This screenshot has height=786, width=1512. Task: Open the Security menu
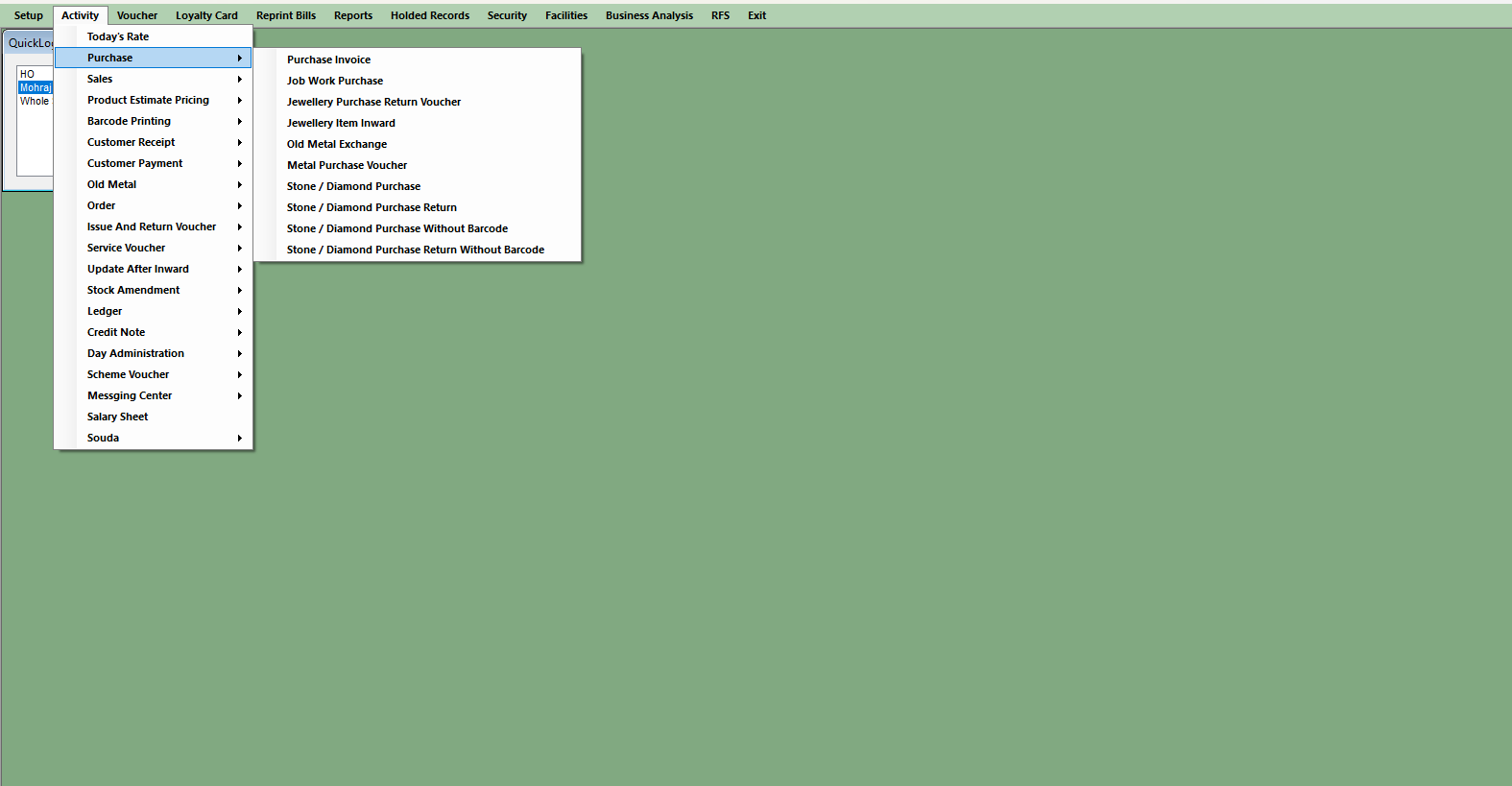pos(507,15)
